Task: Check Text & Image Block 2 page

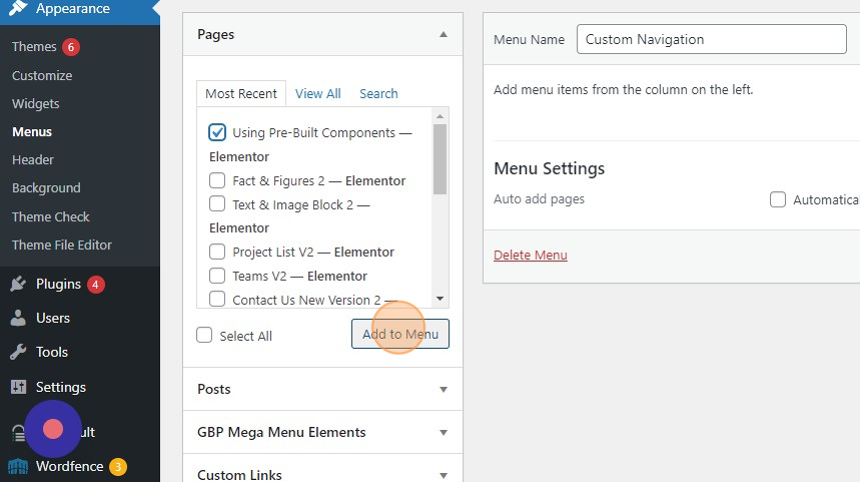Action: point(217,204)
